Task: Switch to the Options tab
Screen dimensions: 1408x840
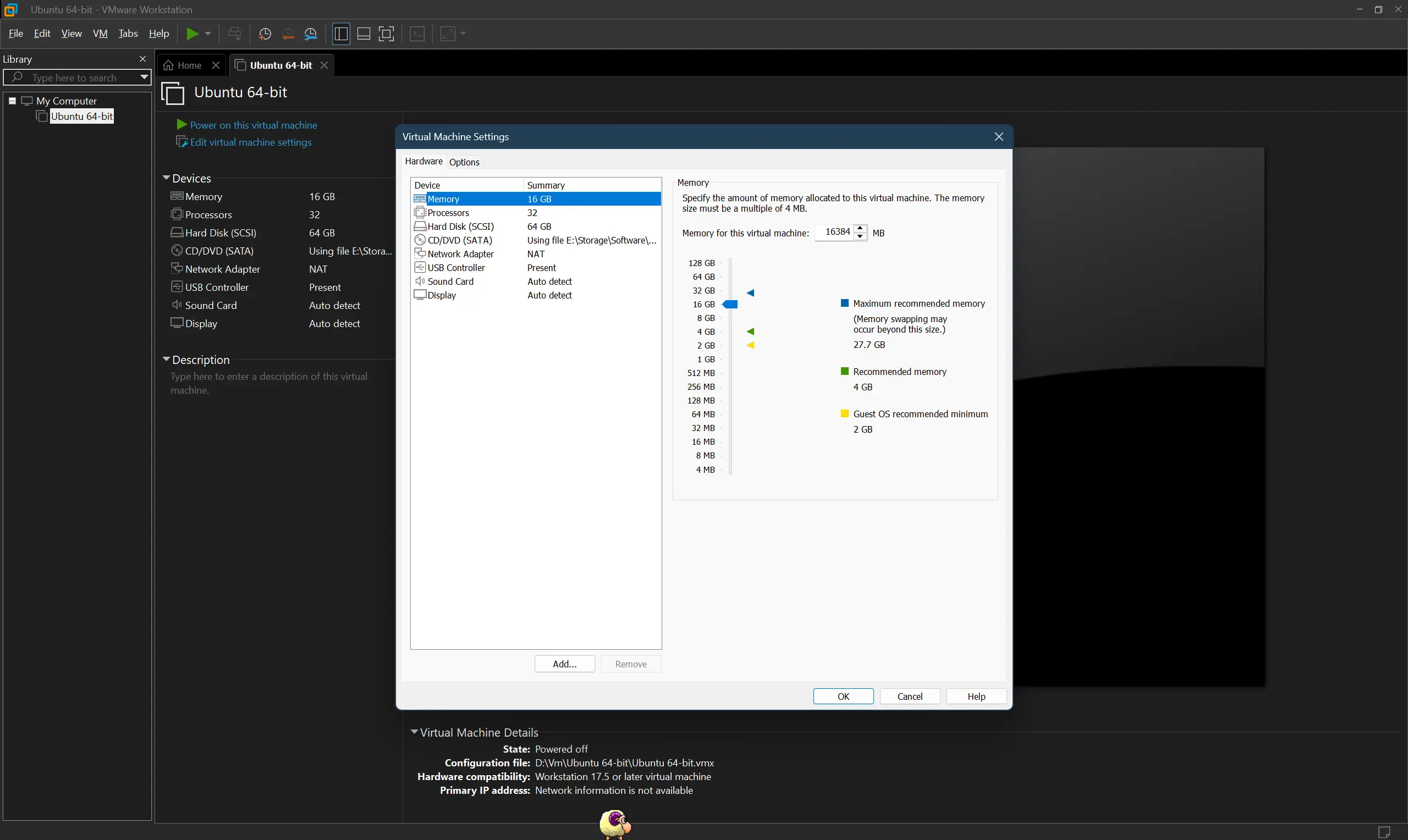Action: (x=464, y=163)
